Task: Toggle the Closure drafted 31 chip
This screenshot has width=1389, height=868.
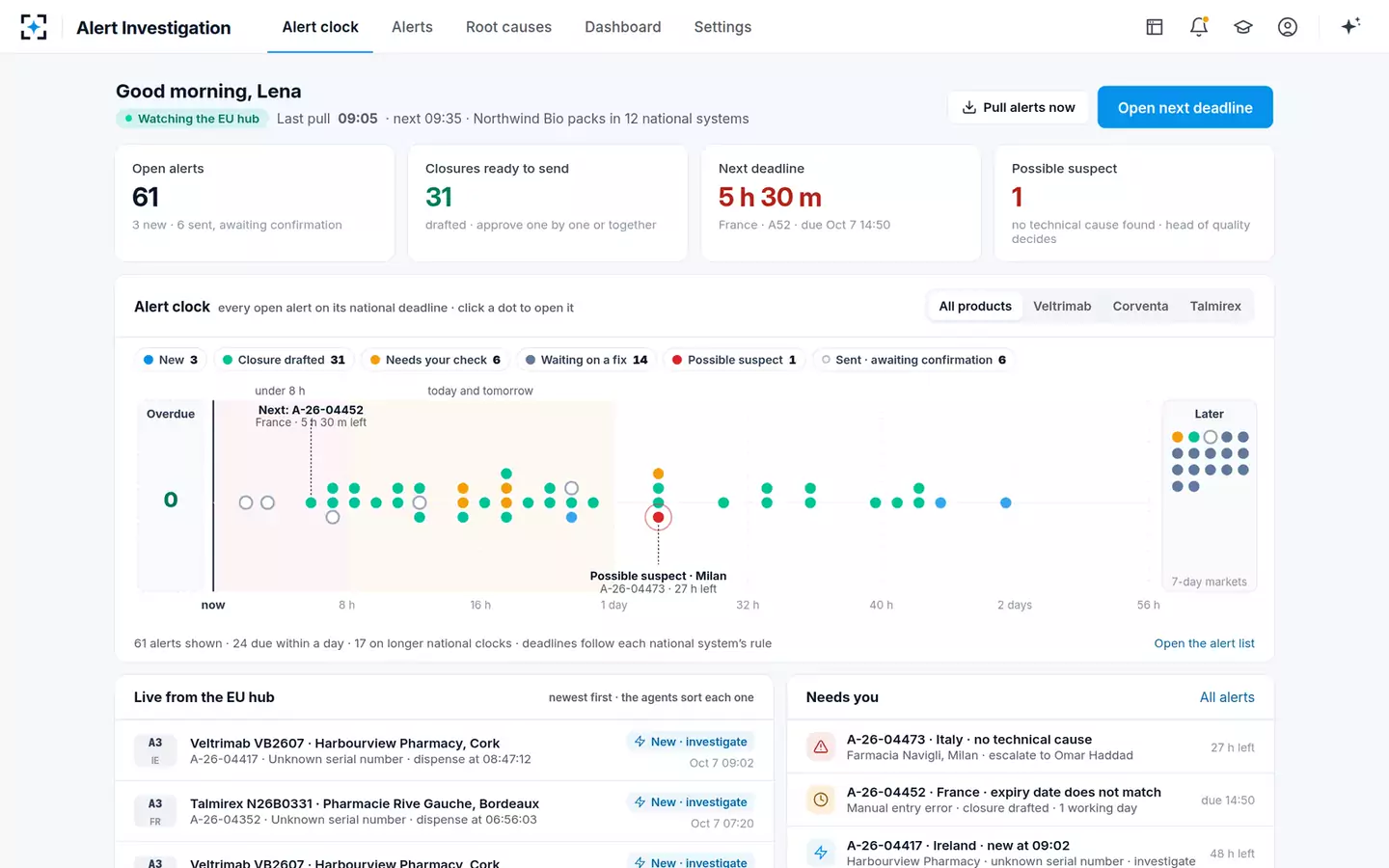Action: click(x=284, y=360)
